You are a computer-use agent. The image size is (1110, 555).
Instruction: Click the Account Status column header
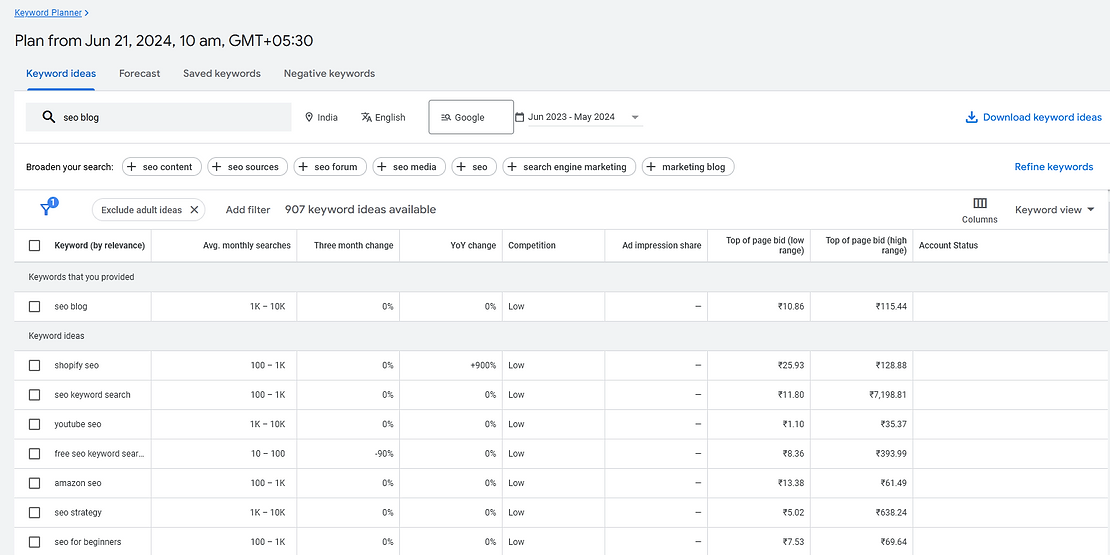click(948, 246)
